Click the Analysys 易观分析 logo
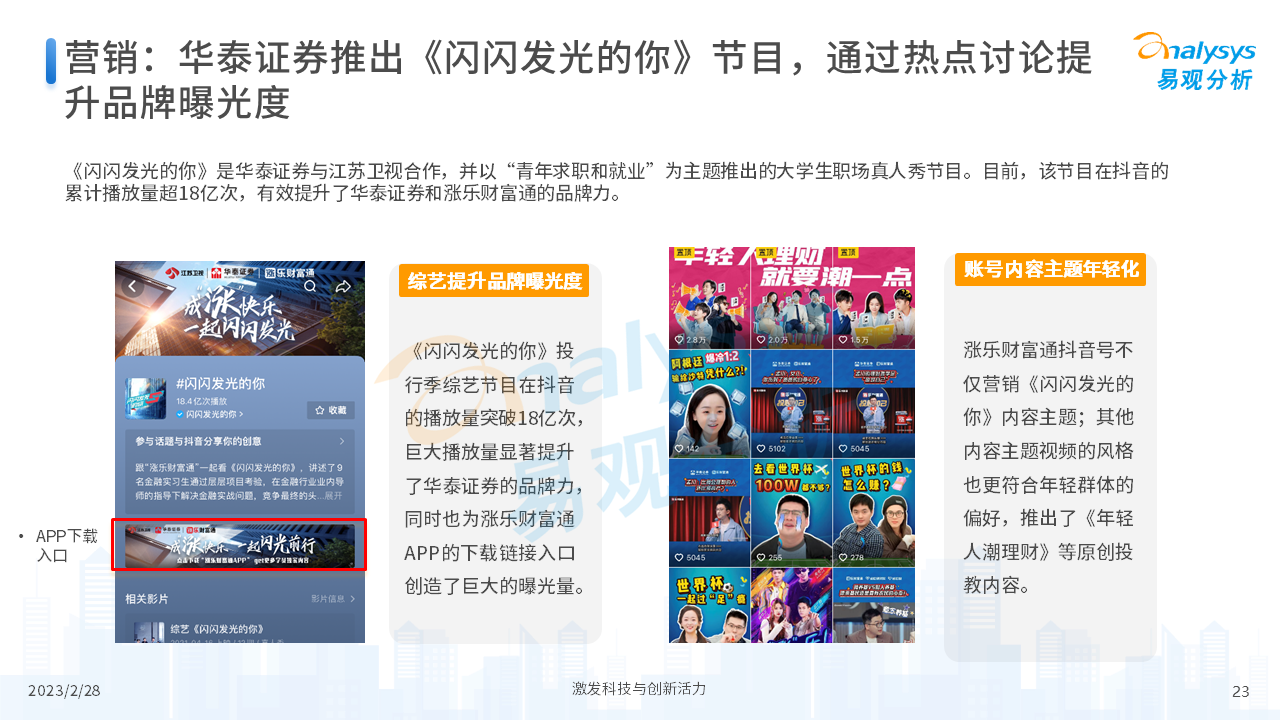Viewport: 1280px width, 720px height. coord(1193,62)
